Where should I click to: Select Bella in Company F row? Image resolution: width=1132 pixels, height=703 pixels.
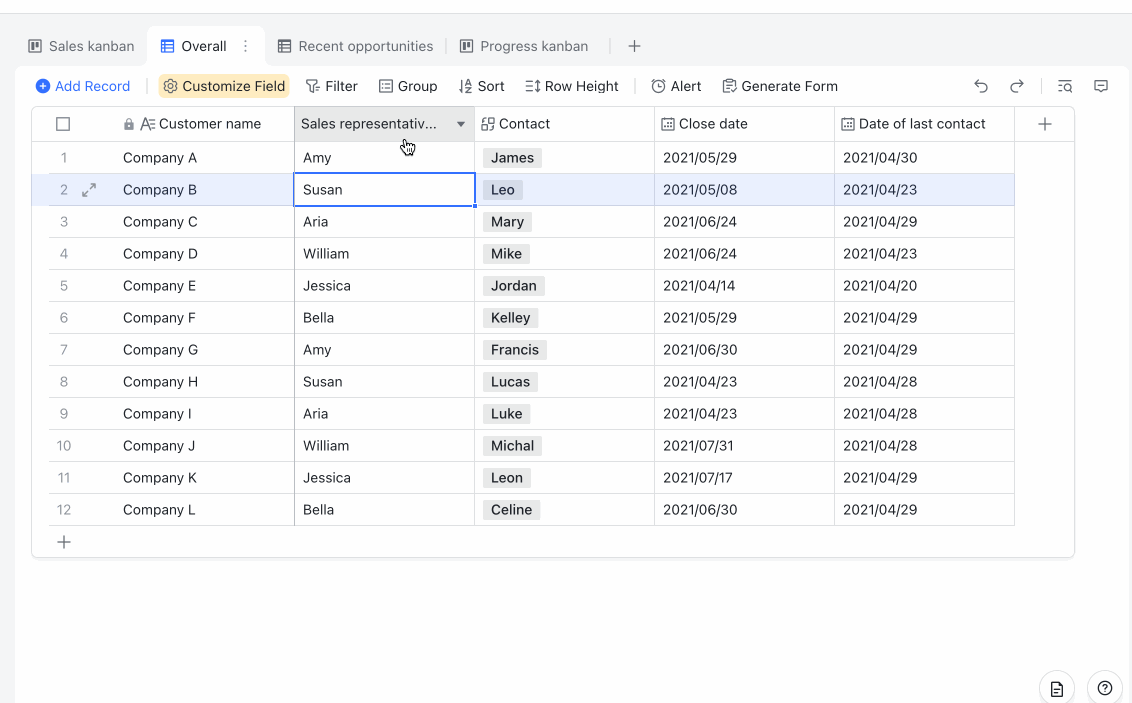384,318
